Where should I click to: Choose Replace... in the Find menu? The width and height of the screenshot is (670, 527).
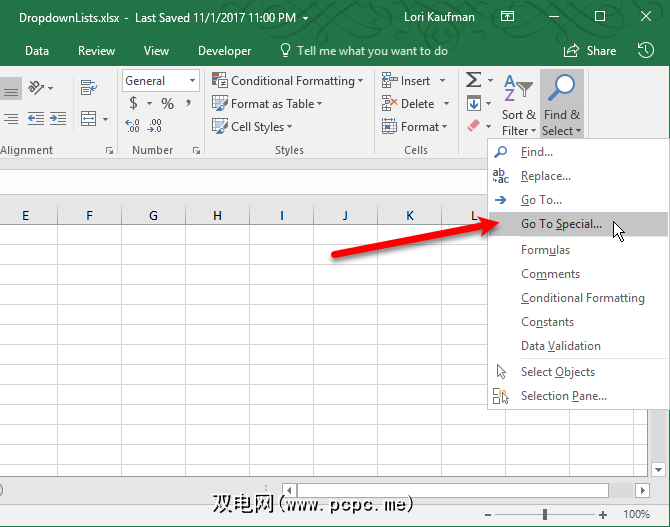[x=545, y=176]
